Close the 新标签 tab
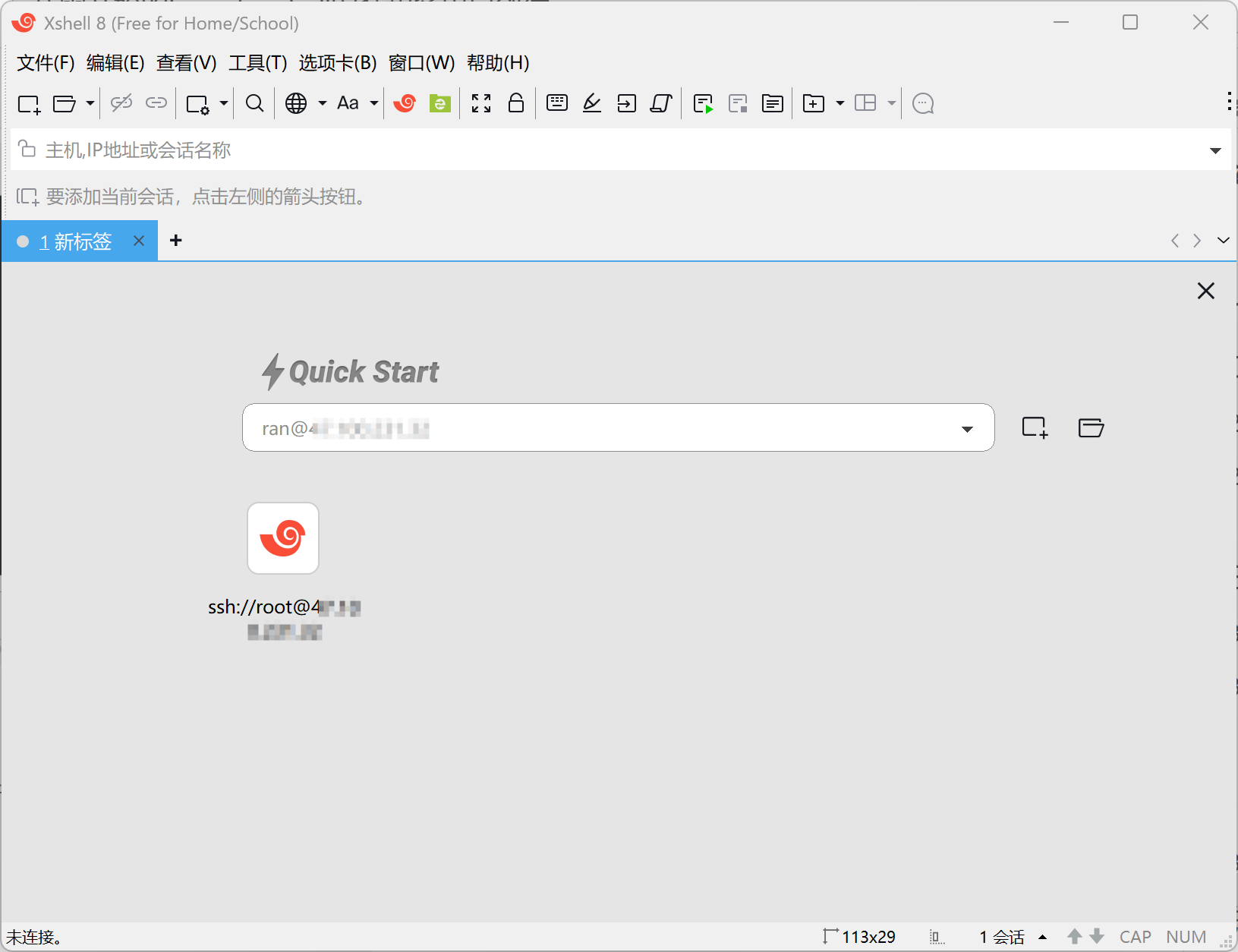Screen dimensions: 1238x952 point(139,241)
